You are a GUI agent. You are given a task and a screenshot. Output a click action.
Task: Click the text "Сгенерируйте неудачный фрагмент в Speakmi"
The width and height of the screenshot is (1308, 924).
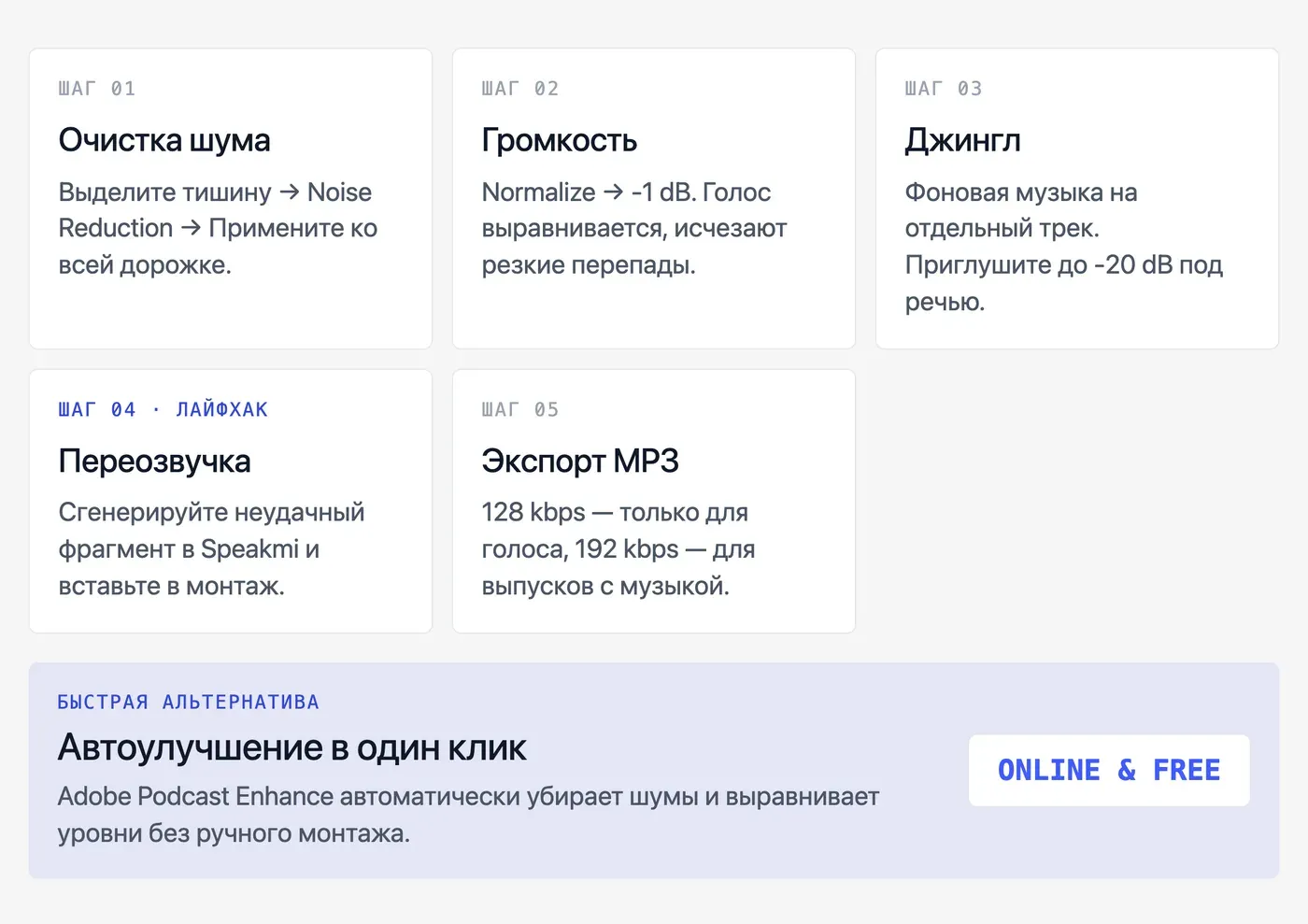212,531
